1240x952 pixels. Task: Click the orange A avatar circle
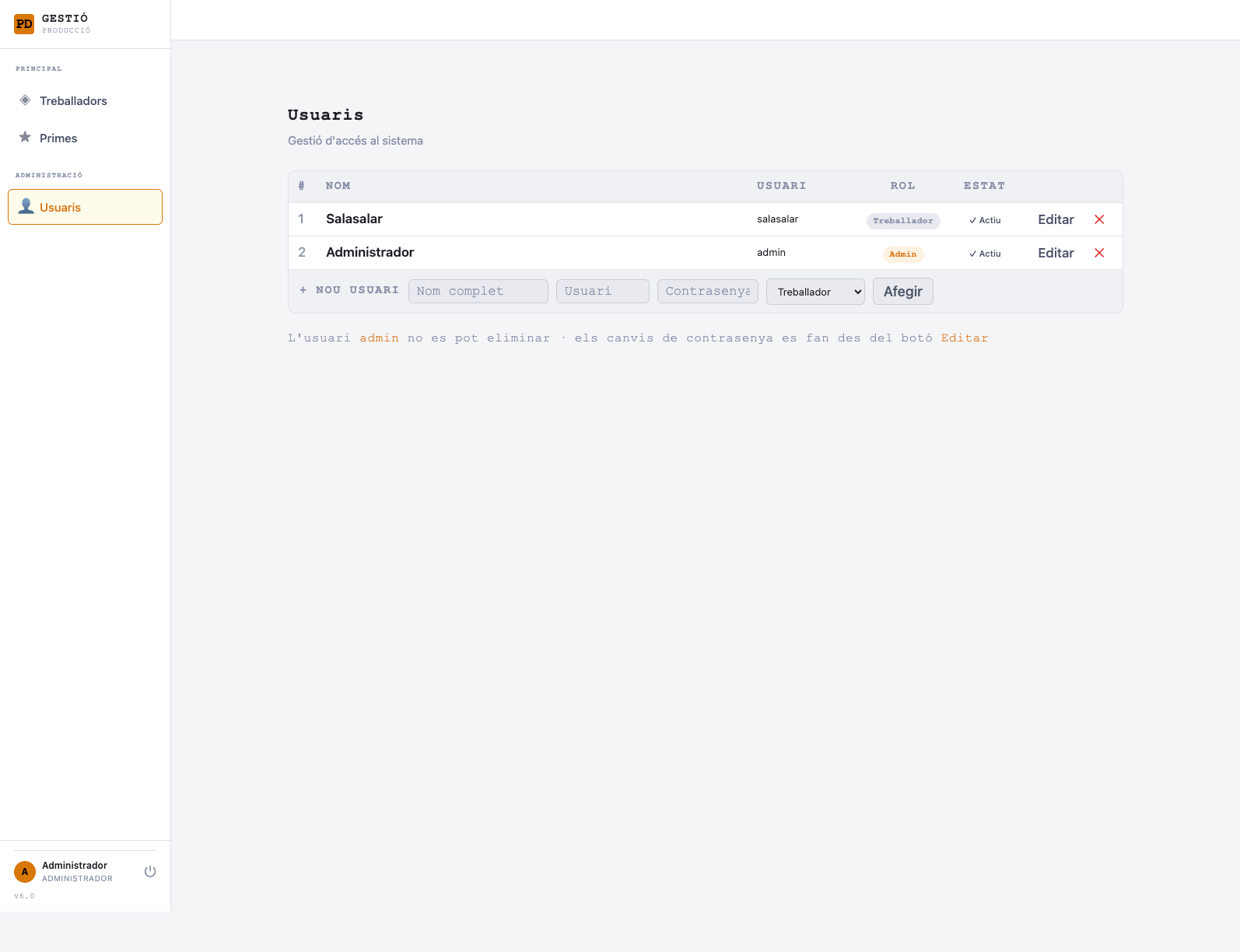25,872
